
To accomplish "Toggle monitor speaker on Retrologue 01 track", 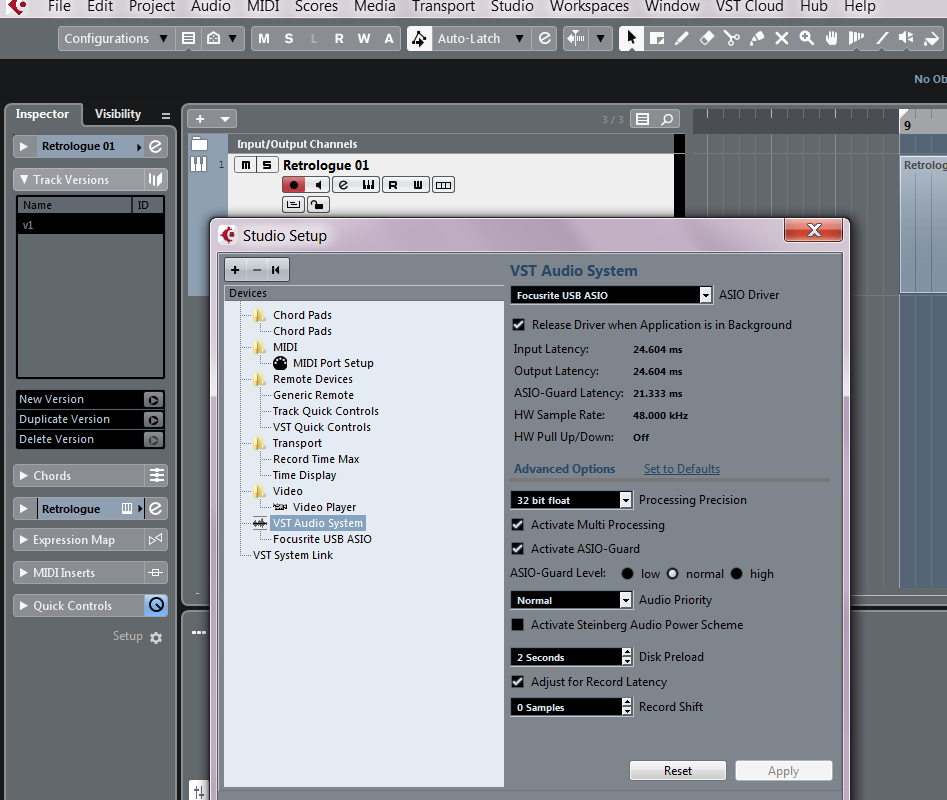I will pos(318,185).
